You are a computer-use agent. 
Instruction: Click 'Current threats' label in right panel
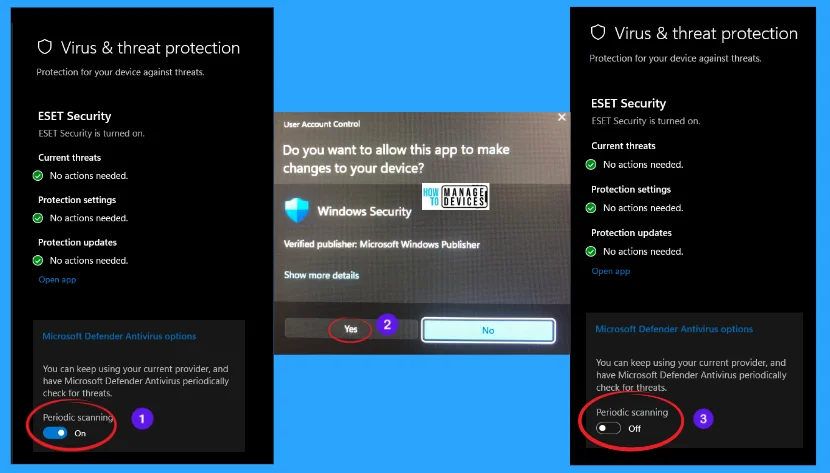click(x=623, y=145)
